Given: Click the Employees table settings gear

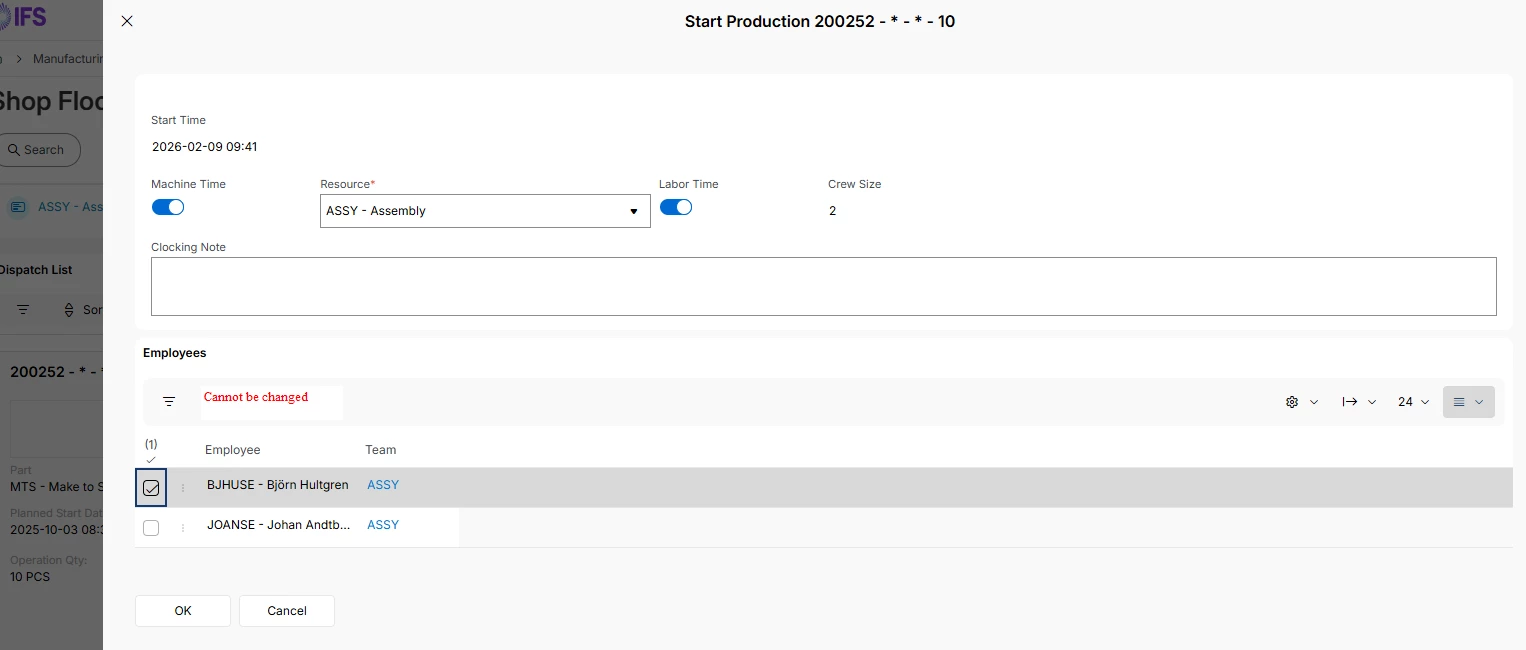Looking at the screenshot, I should tap(1292, 402).
